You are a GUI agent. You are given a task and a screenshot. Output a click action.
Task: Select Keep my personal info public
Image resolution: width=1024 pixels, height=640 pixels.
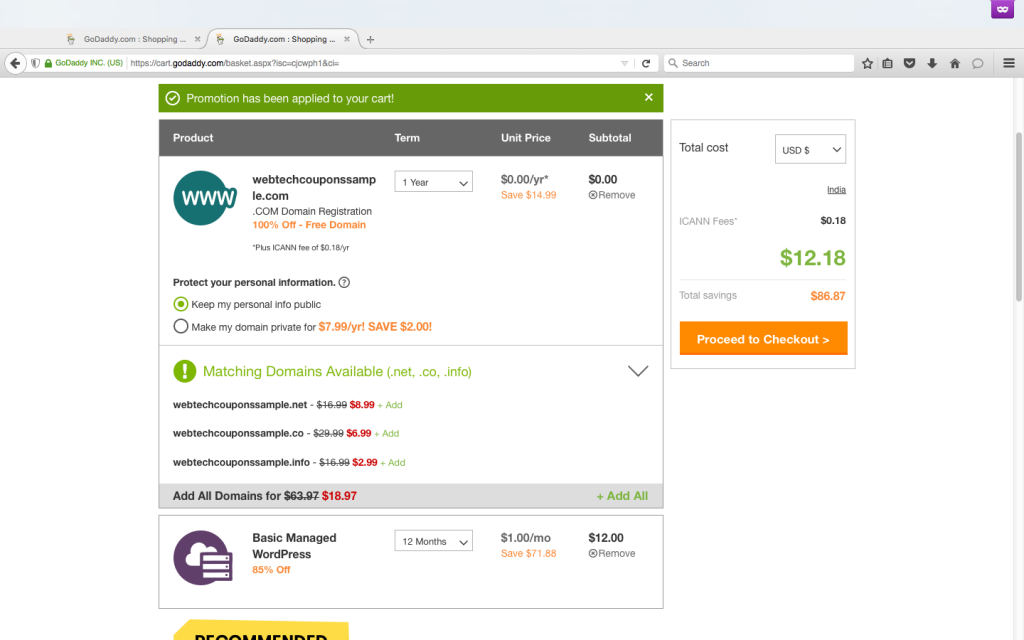click(181, 304)
